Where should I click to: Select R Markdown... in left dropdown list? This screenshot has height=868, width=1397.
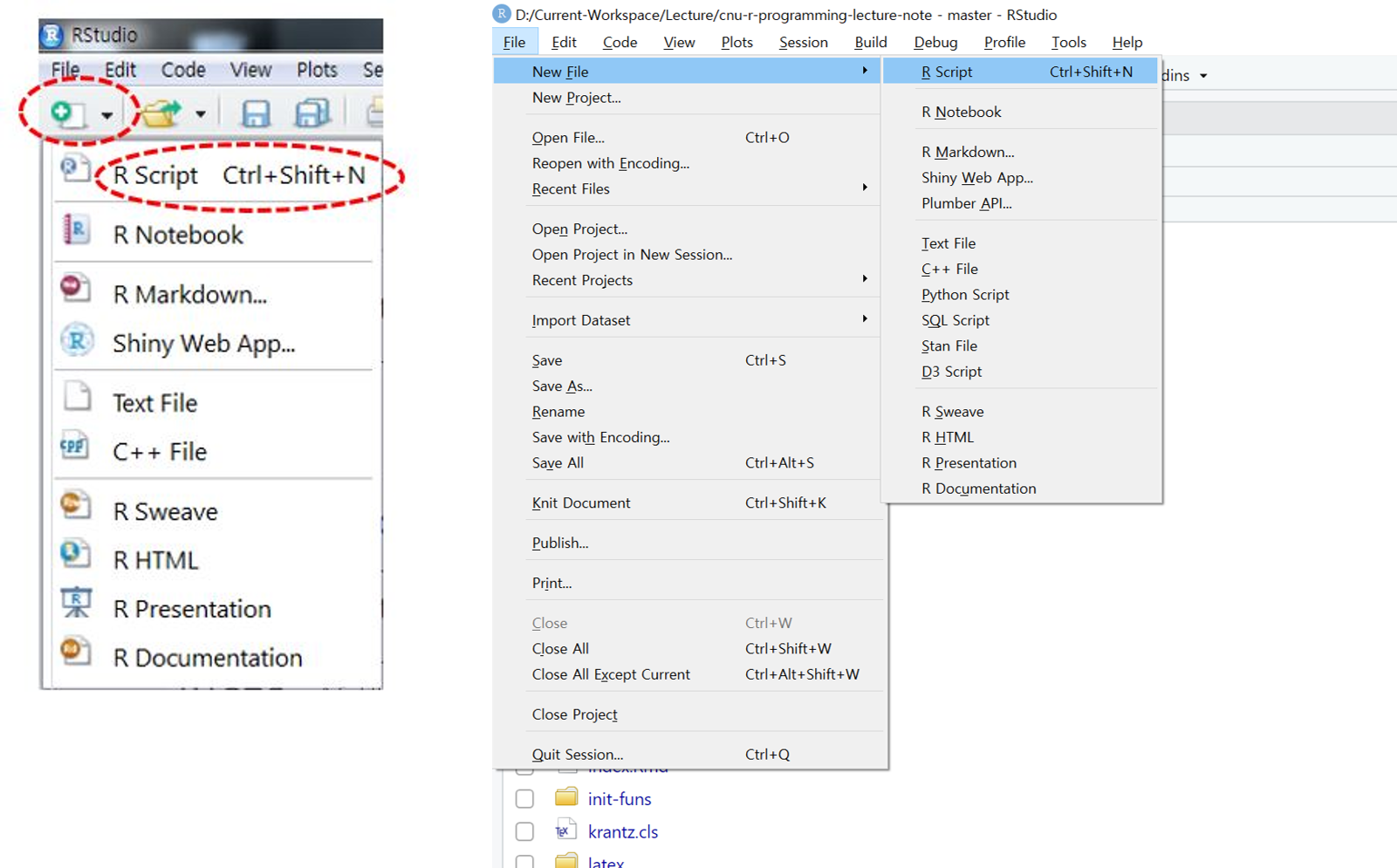[190, 294]
